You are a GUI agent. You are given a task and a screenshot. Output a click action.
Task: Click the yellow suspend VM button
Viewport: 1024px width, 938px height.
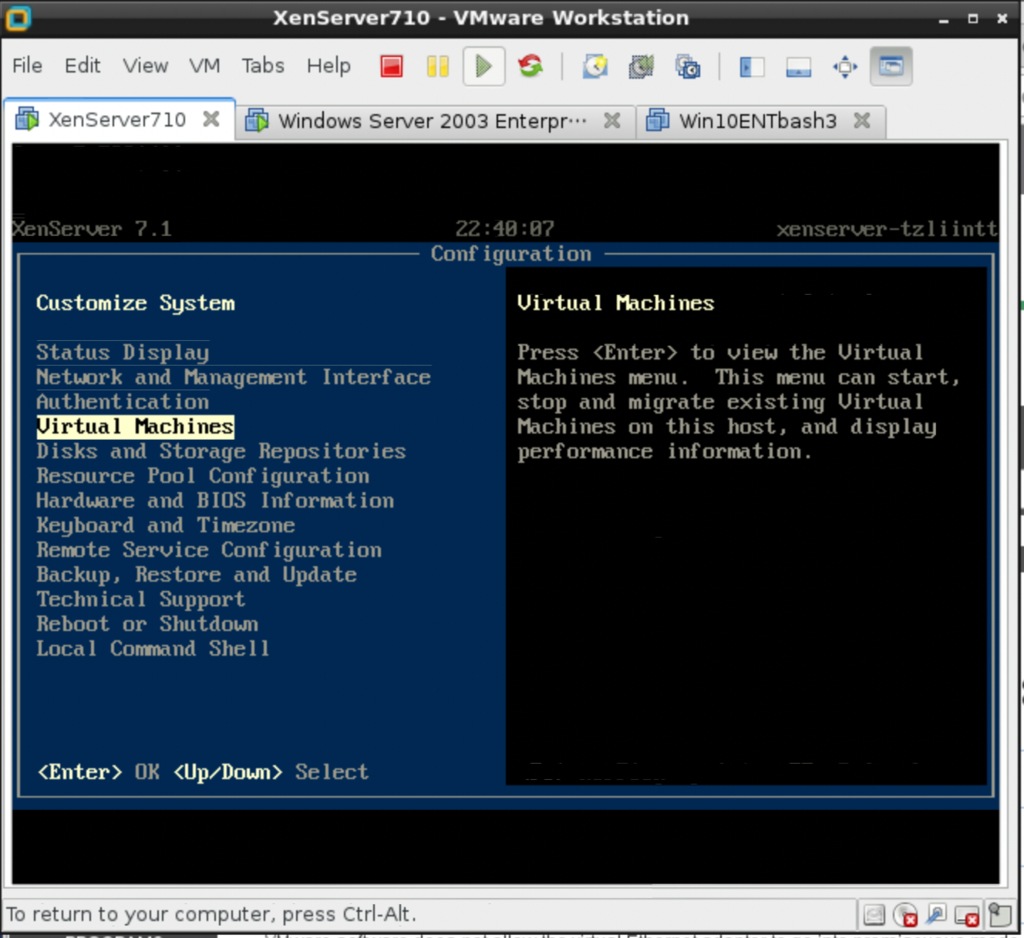tap(437, 67)
